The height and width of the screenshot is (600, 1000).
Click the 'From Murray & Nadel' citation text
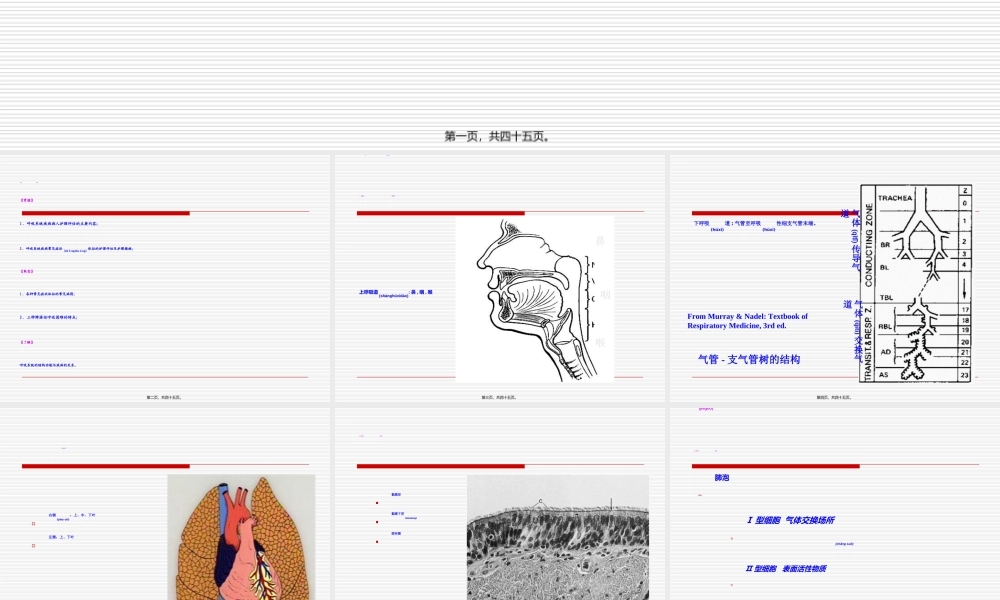pyautogui.click(x=748, y=321)
